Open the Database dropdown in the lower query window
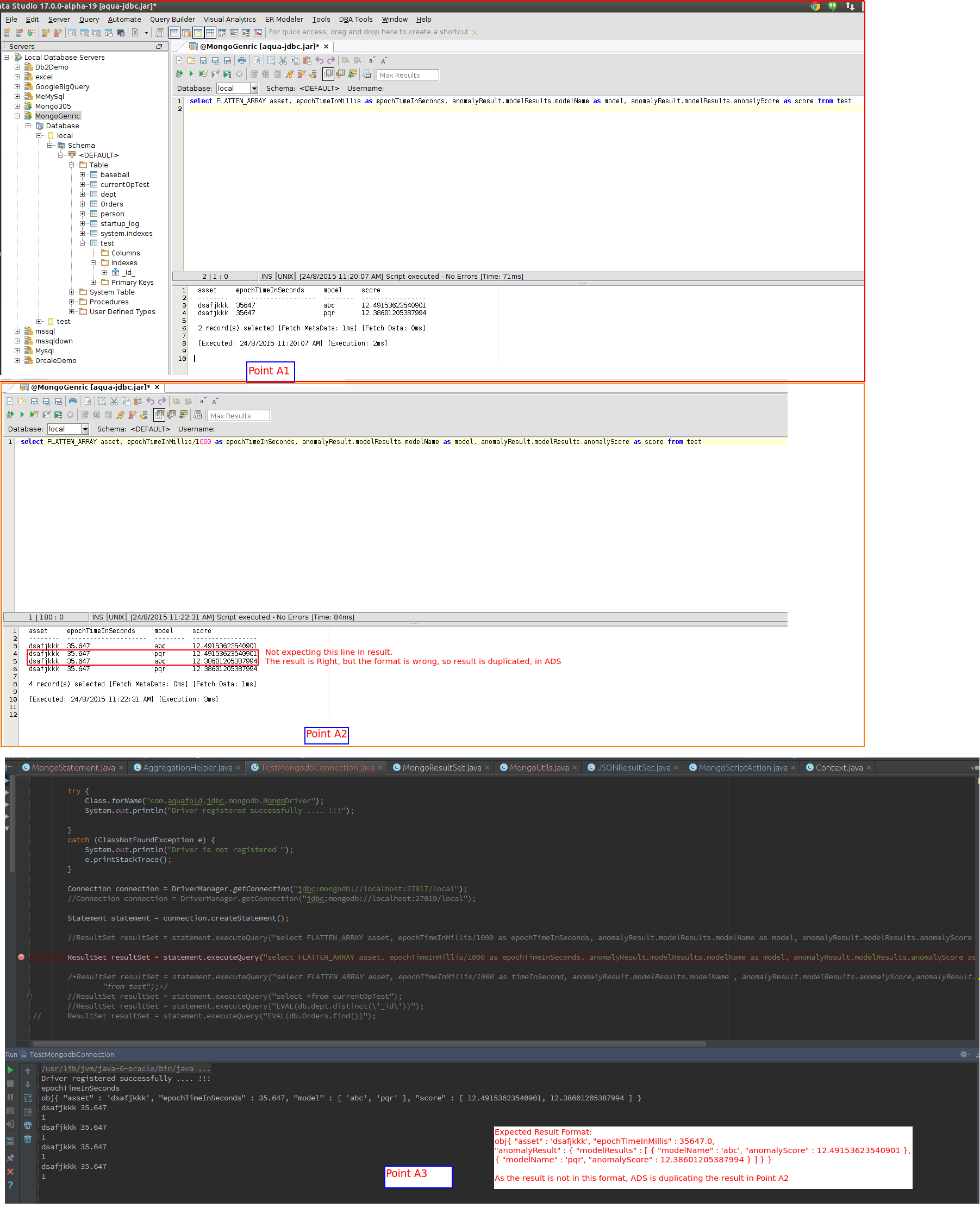The width and height of the screenshot is (980, 1208). [x=85, y=429]
